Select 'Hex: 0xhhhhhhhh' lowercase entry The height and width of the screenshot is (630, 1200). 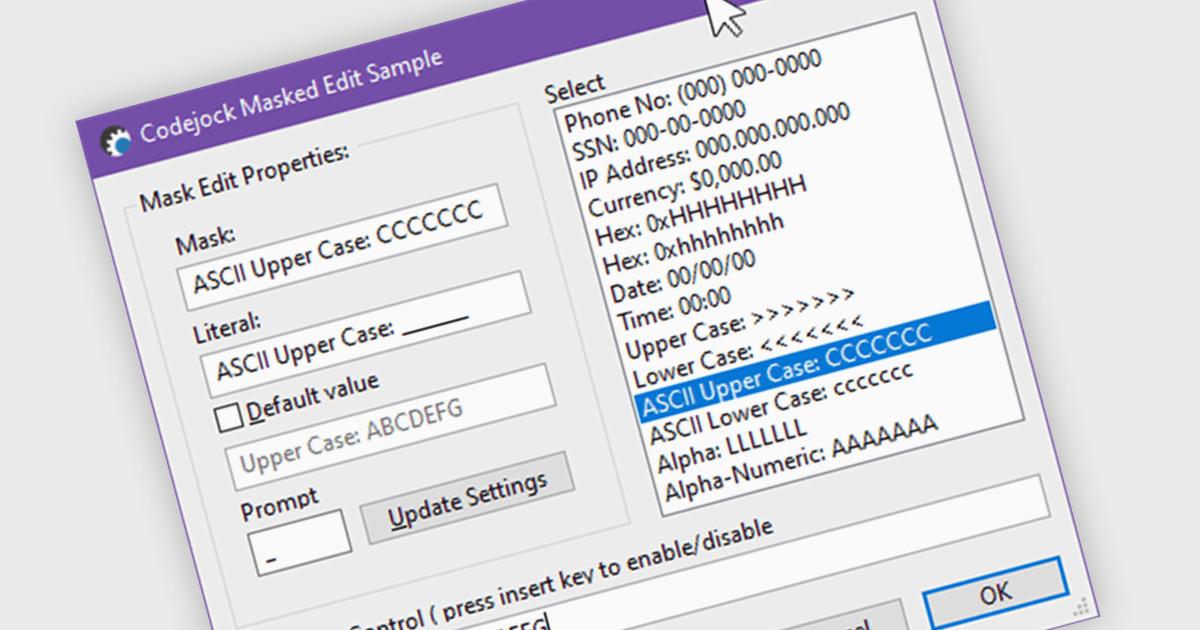(694, 243)
